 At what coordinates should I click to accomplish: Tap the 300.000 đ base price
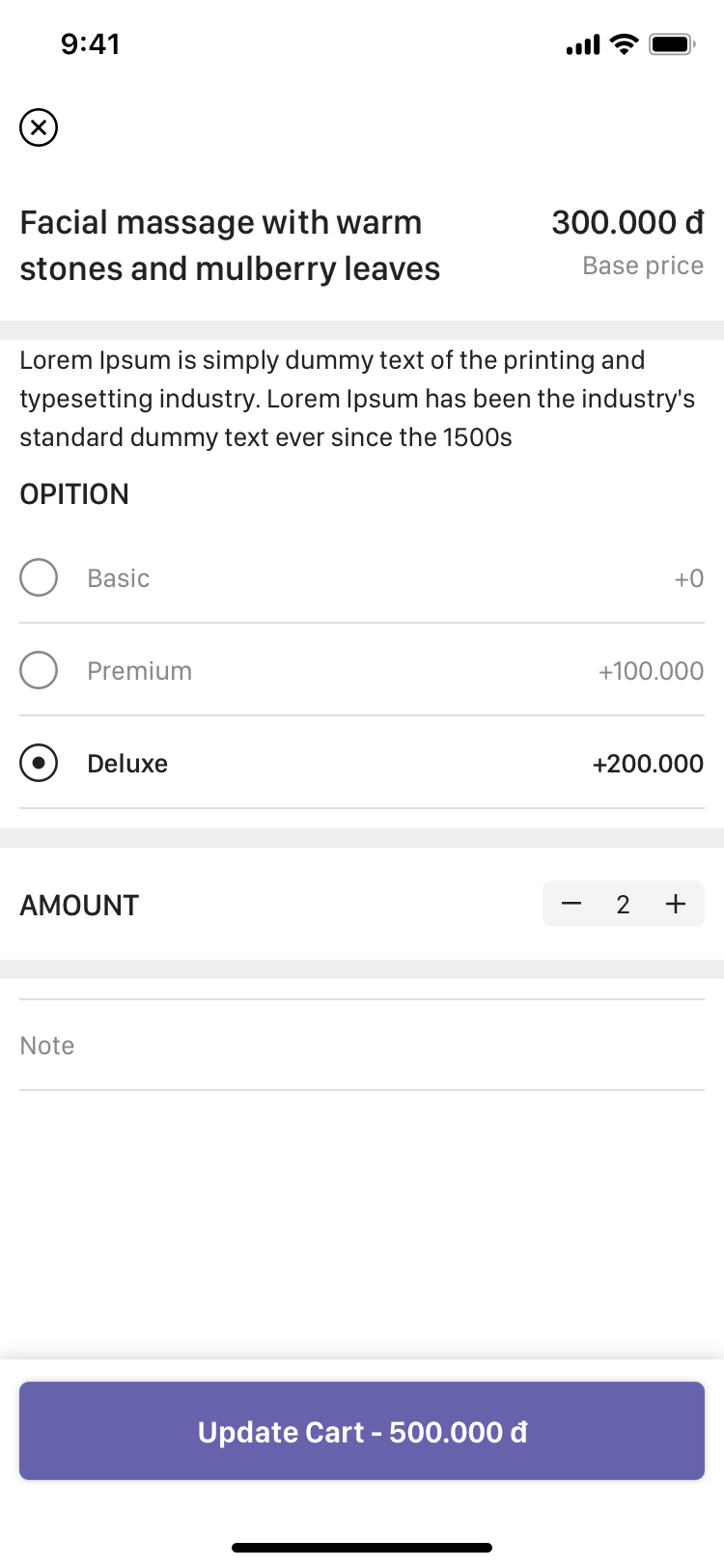627,223
